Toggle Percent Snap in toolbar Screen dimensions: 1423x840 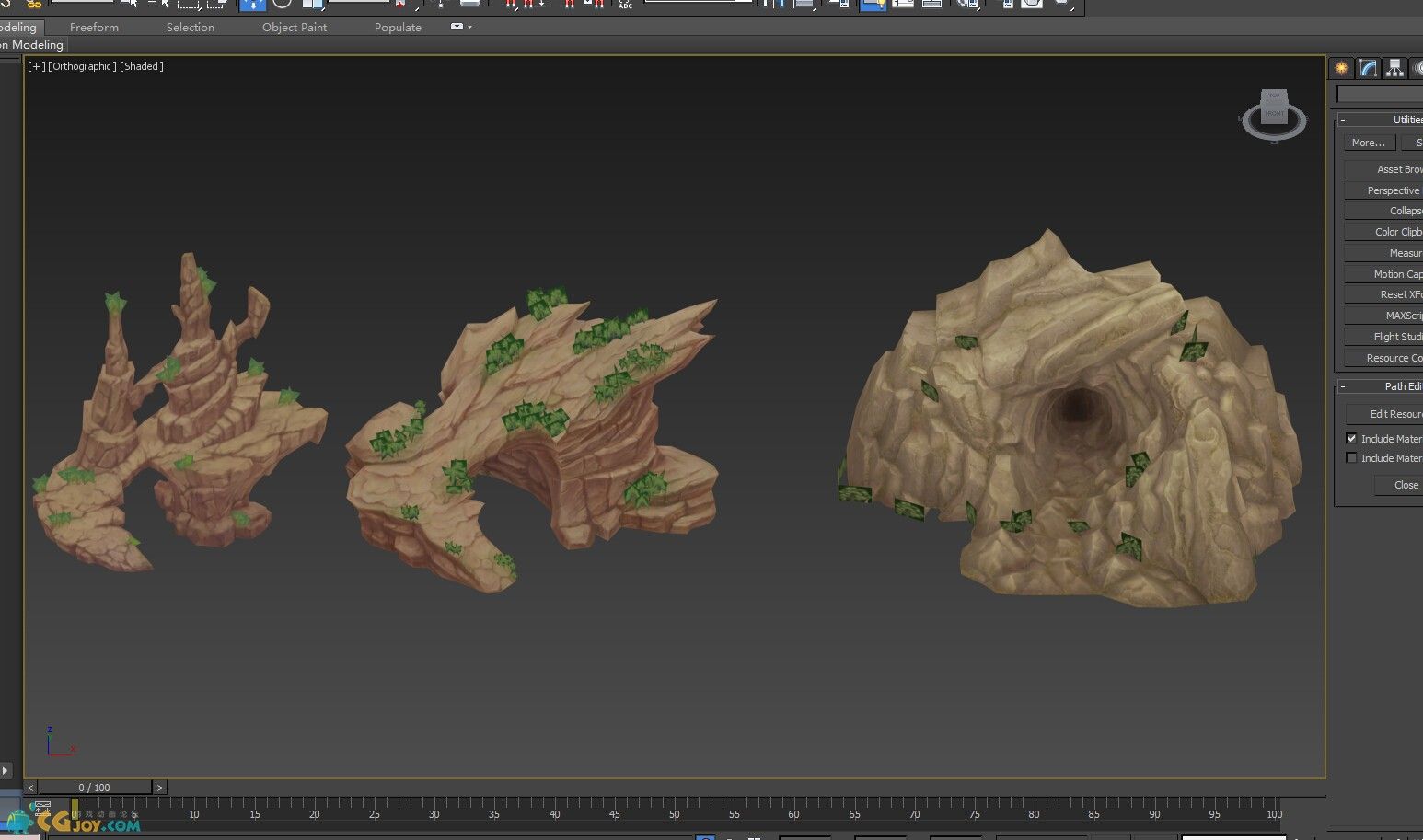point(569,5)
